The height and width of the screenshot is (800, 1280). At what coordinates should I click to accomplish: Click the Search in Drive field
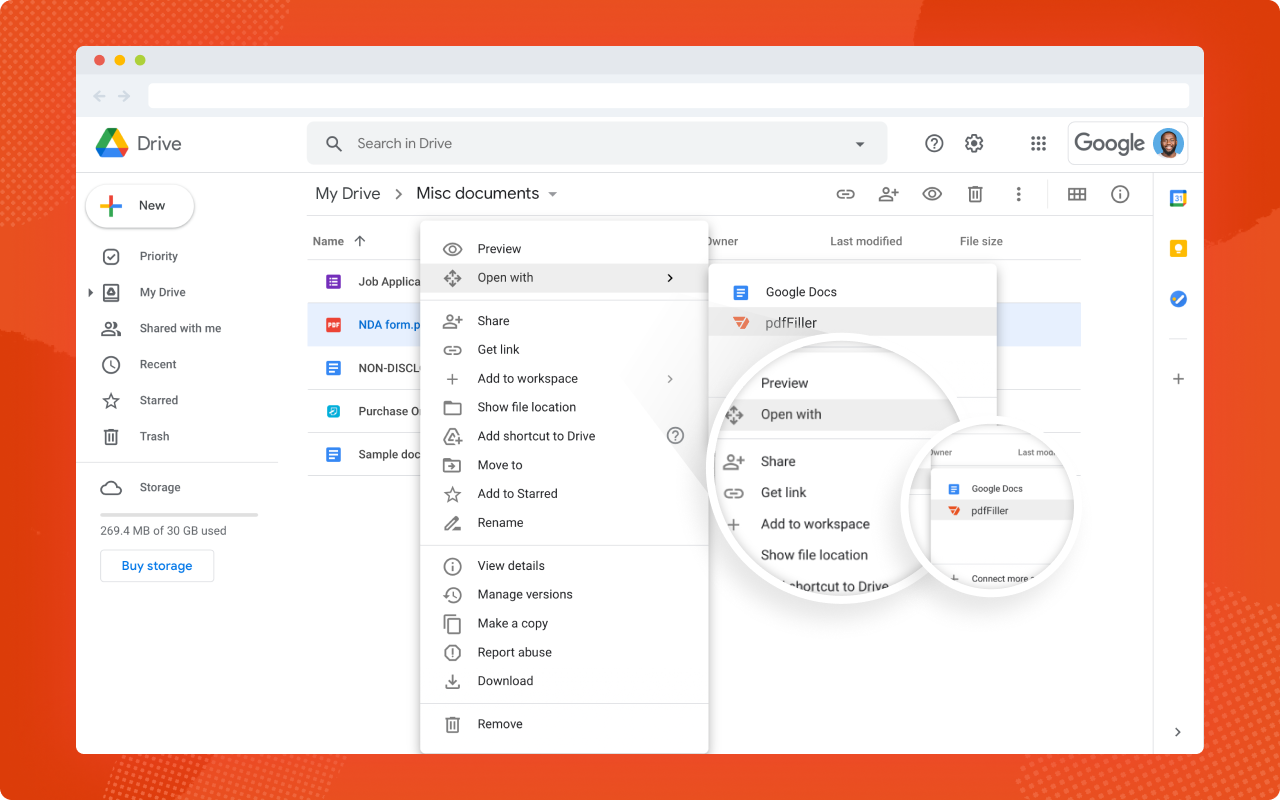pyautogui.click(x=596, y=143)
